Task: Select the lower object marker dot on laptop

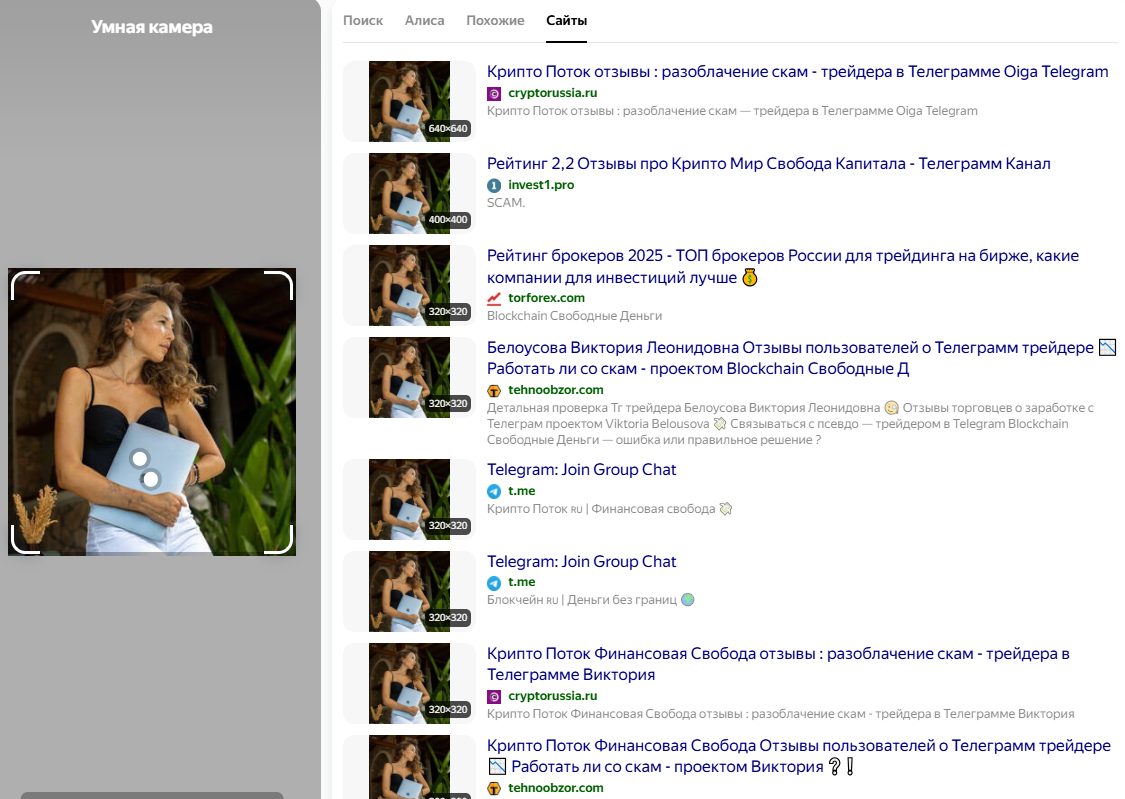Action: [x=151, y=480]
